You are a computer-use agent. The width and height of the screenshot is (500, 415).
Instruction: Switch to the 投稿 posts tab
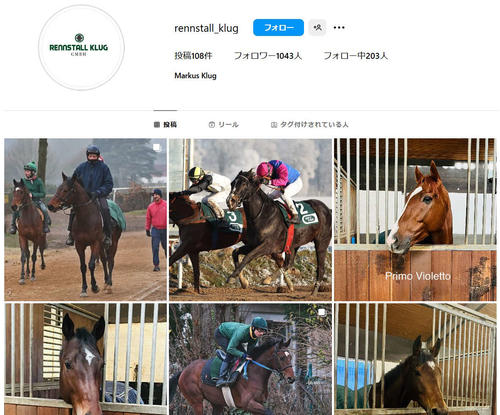(x=165, y=124)
